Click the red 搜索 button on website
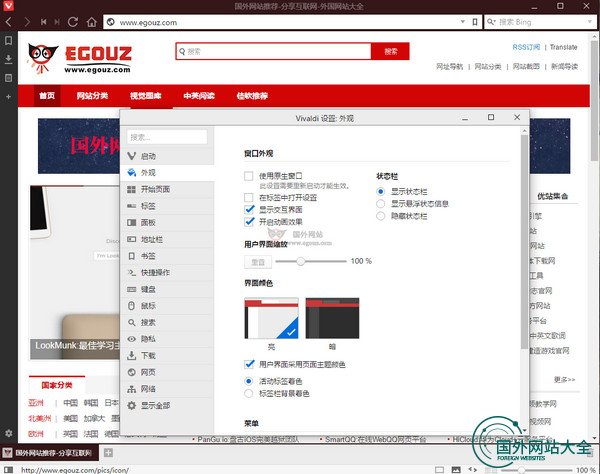This screenshot has width=600, height=474. click(390, 51)
